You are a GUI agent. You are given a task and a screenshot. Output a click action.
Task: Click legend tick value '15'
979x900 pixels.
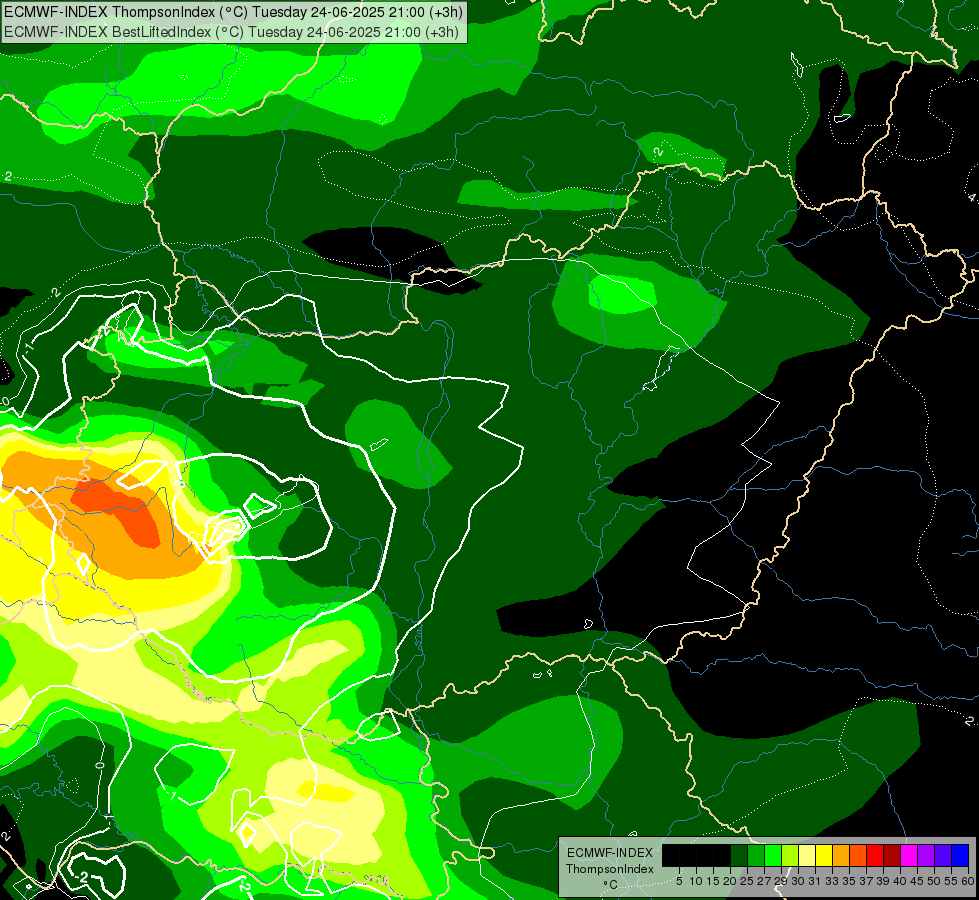point(713,881)
